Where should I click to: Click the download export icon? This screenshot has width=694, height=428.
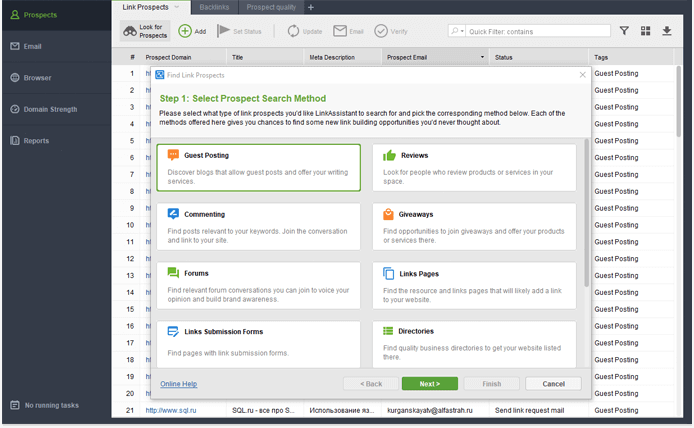click(667, 31)
